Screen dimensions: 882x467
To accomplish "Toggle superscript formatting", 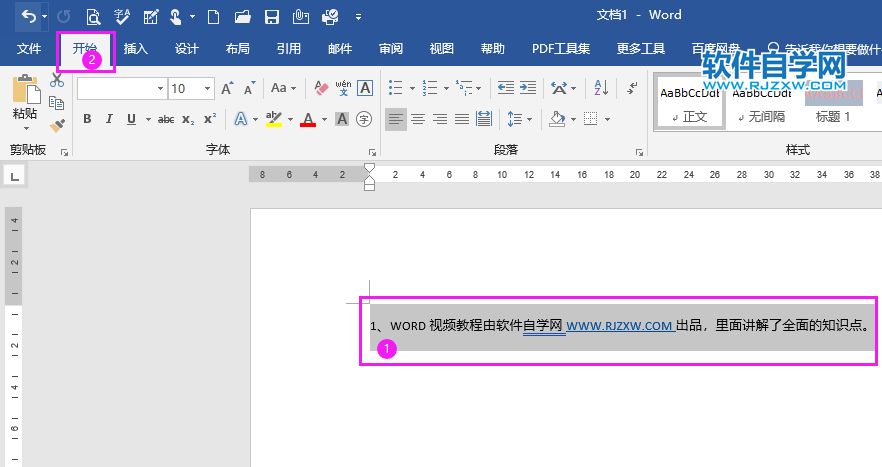I will (x=210, y=119).
